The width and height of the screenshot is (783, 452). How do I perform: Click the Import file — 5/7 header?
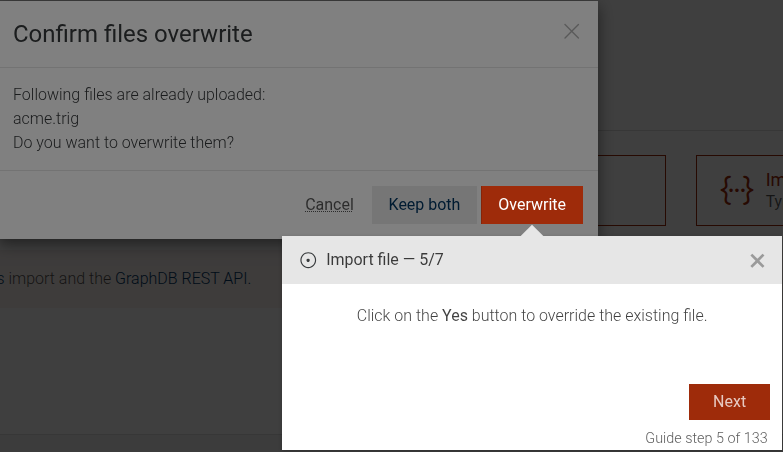pos(385,261)
